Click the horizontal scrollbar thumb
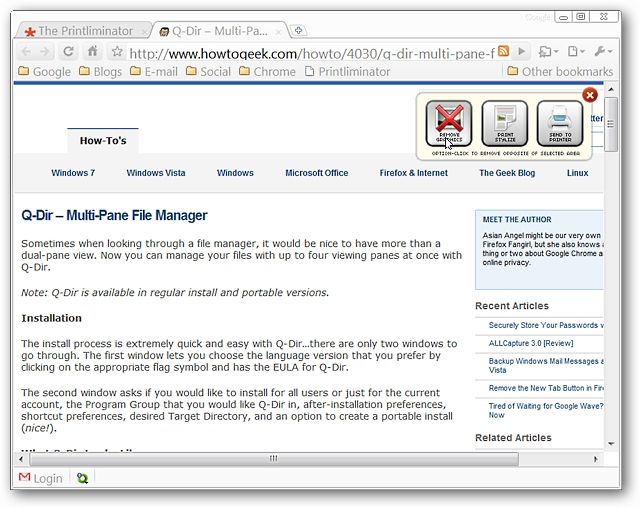Viewport: 640px width, 508px height. click(x=274, y=459)
